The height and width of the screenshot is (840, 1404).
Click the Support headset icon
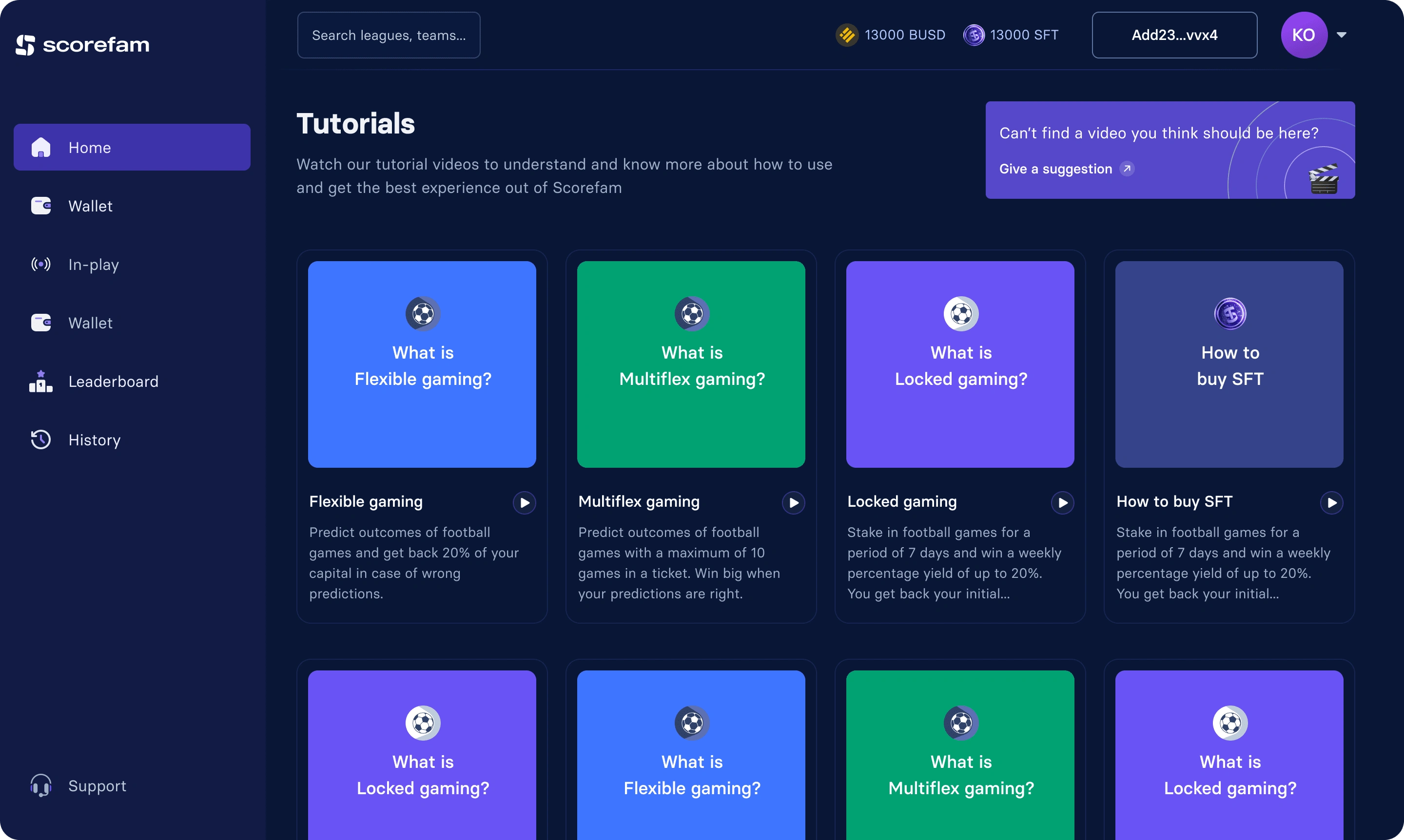[x=41, y=785]
